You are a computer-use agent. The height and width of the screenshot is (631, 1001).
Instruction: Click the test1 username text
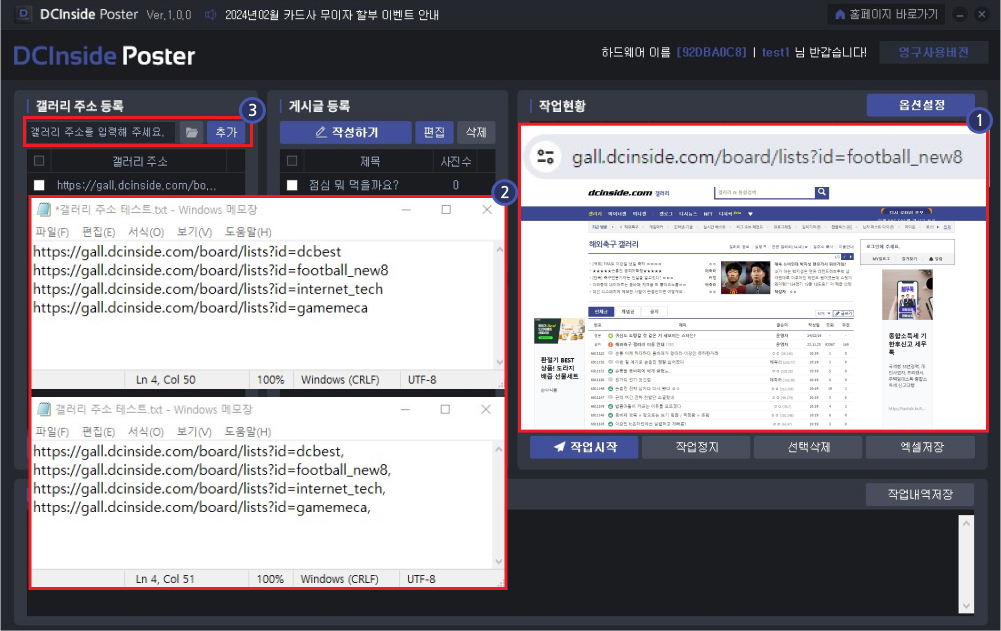[776, 52]
